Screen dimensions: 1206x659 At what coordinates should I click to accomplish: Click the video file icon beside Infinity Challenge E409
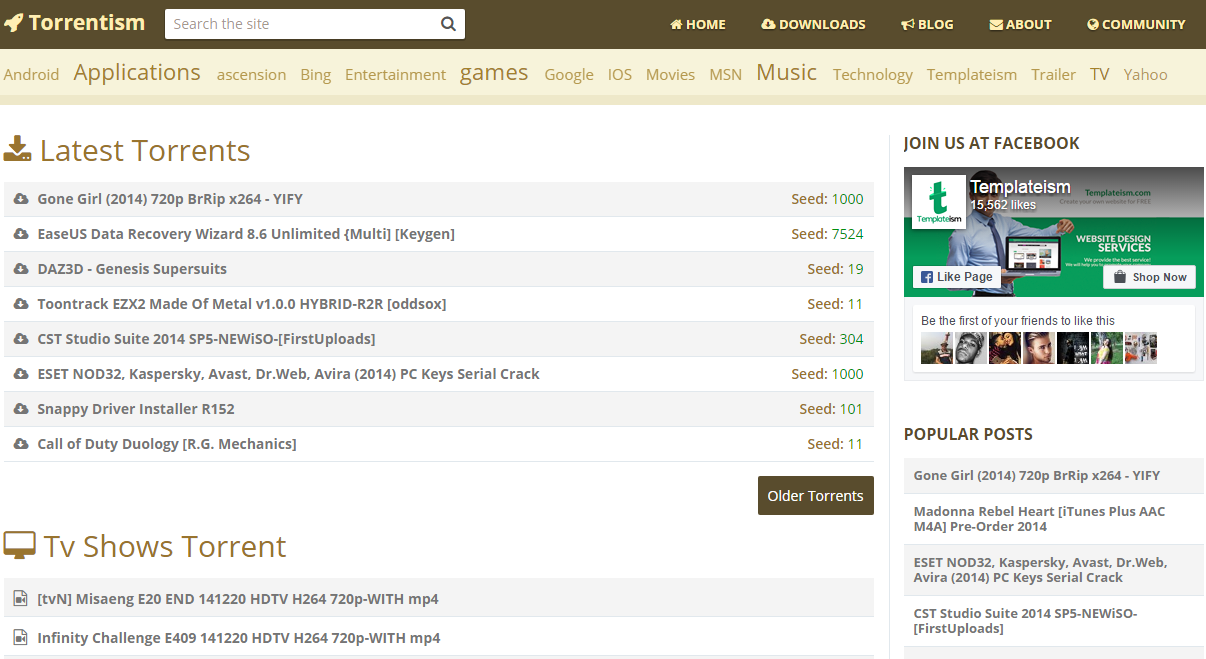click(20, 638)
